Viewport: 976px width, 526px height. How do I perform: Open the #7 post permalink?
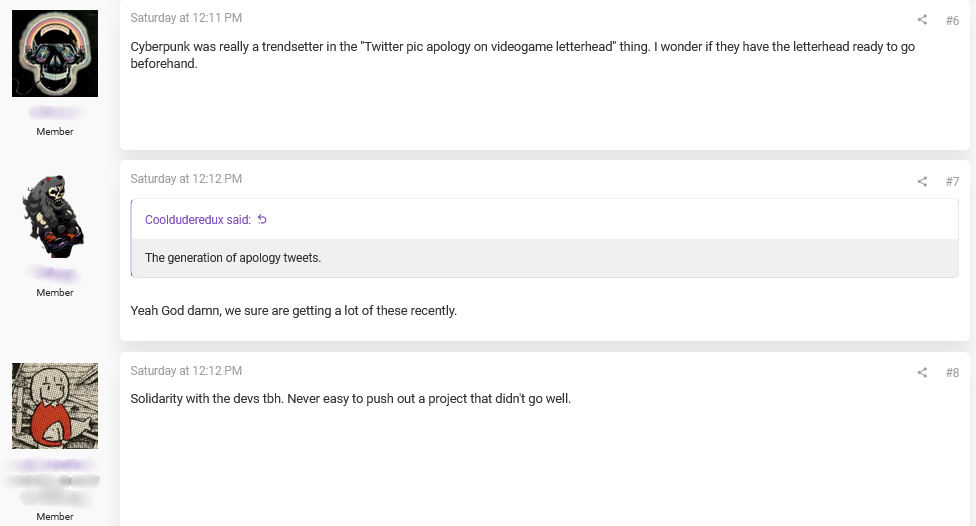tap(952, 181)
